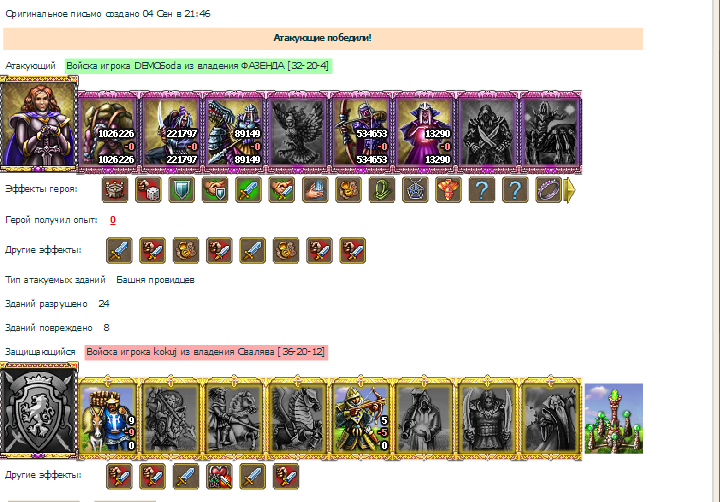Image resolution: width=720 pixels, height=502 pixels.
Task: Click the seers tower building image
Action: coord(613,418)
